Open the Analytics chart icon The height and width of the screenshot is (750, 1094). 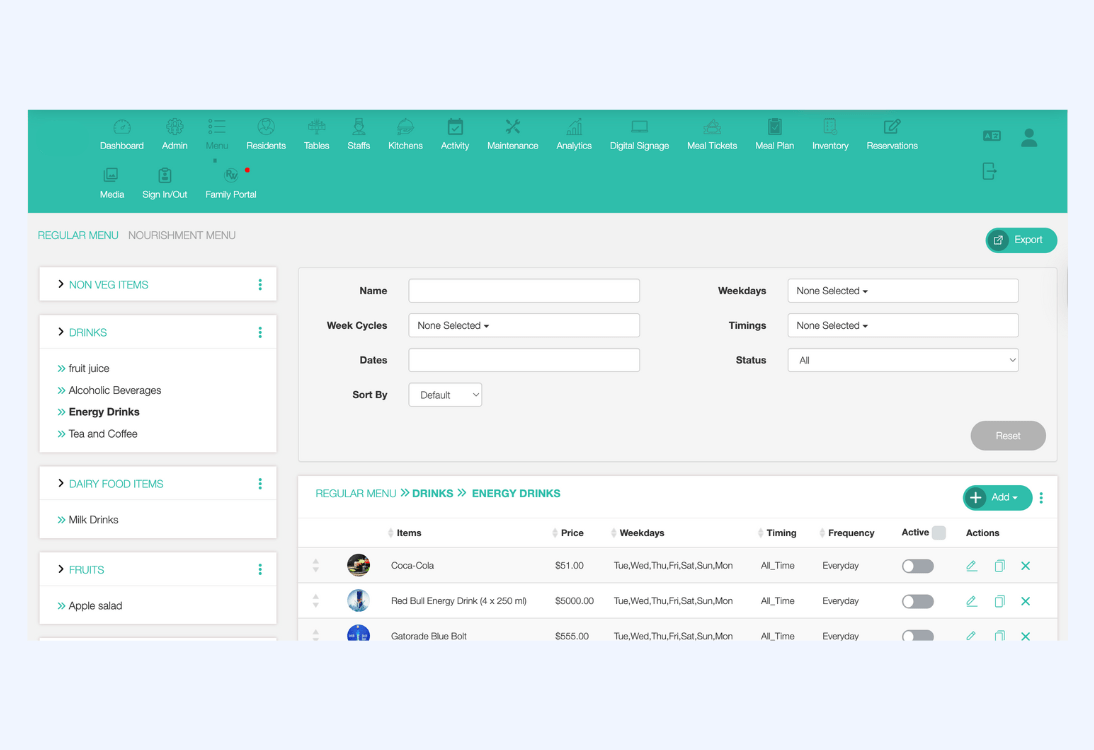click(x=574, y=128)
